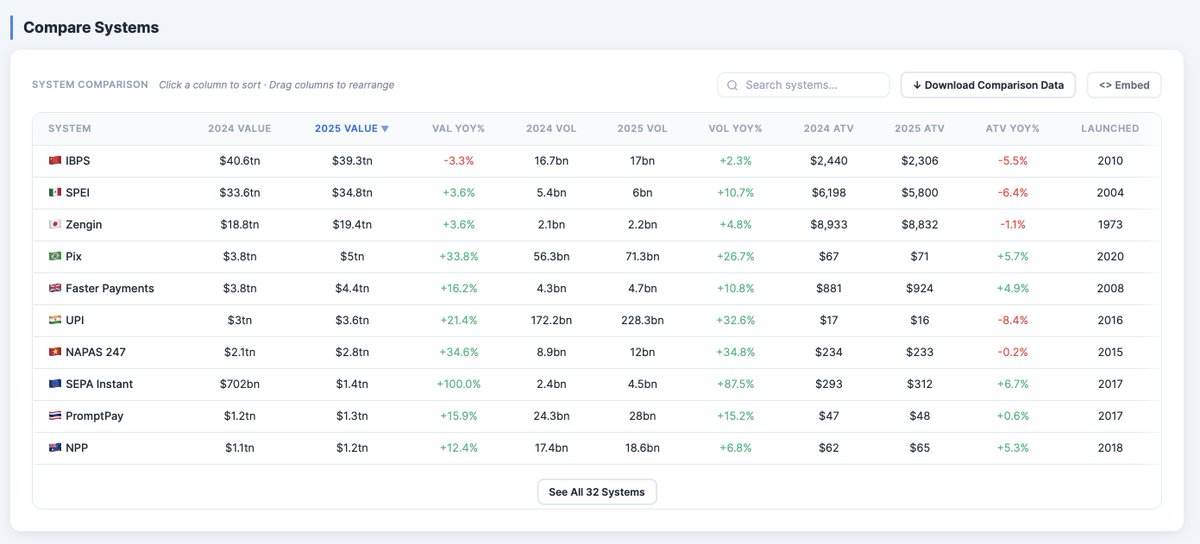This screenshot has height=544, width=1200.
Task: Click the System Comparison label
Action: click(x=90, y=85)
